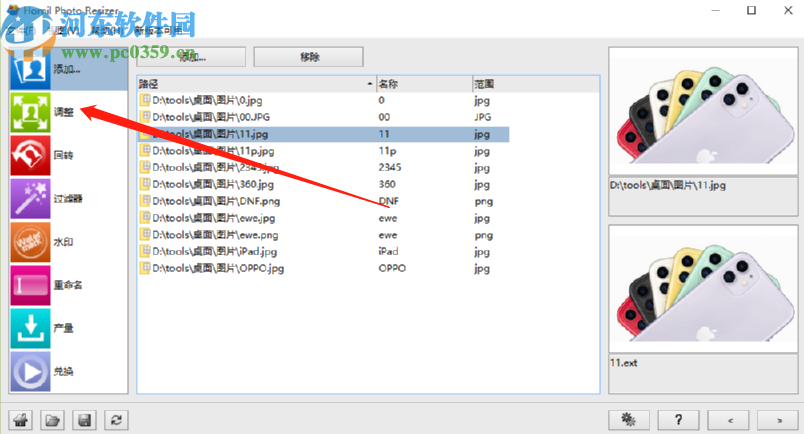Click the lower output preview thumbnail
Screen dimensions: 804x434
point(704,289)
